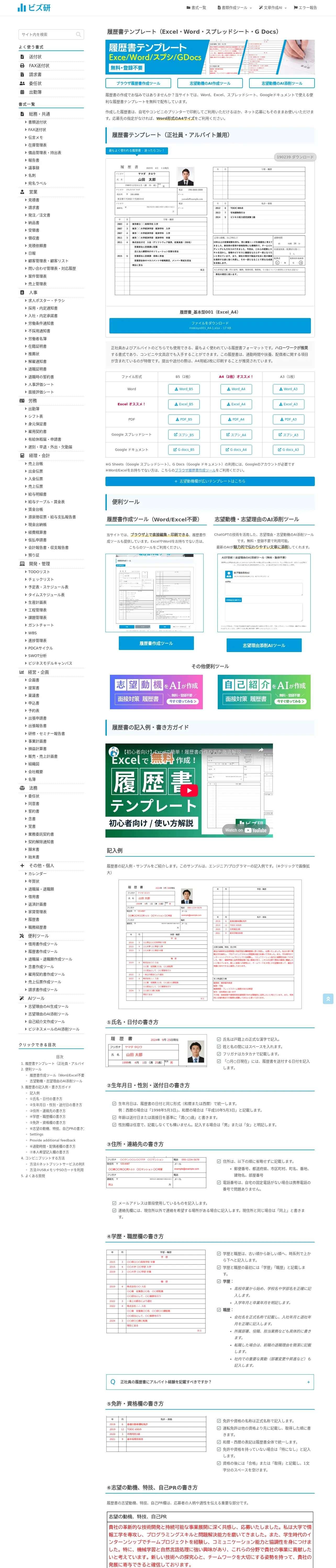This screenshot has height=1568, width=336.
Task: Open the 履歴書テンプレート header banner image
Action: pos(210,57)
